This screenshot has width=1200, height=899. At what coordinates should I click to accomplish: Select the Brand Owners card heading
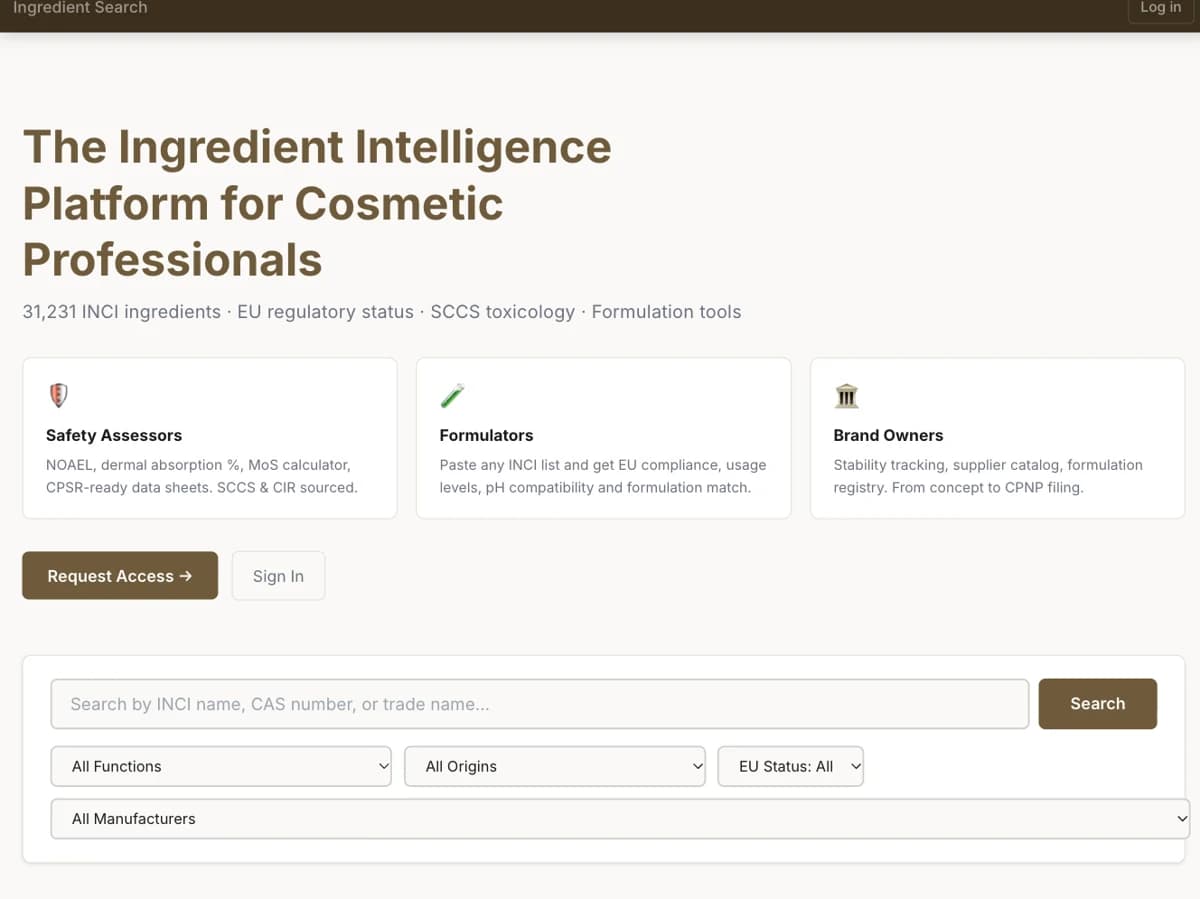(x=888, y=435)
